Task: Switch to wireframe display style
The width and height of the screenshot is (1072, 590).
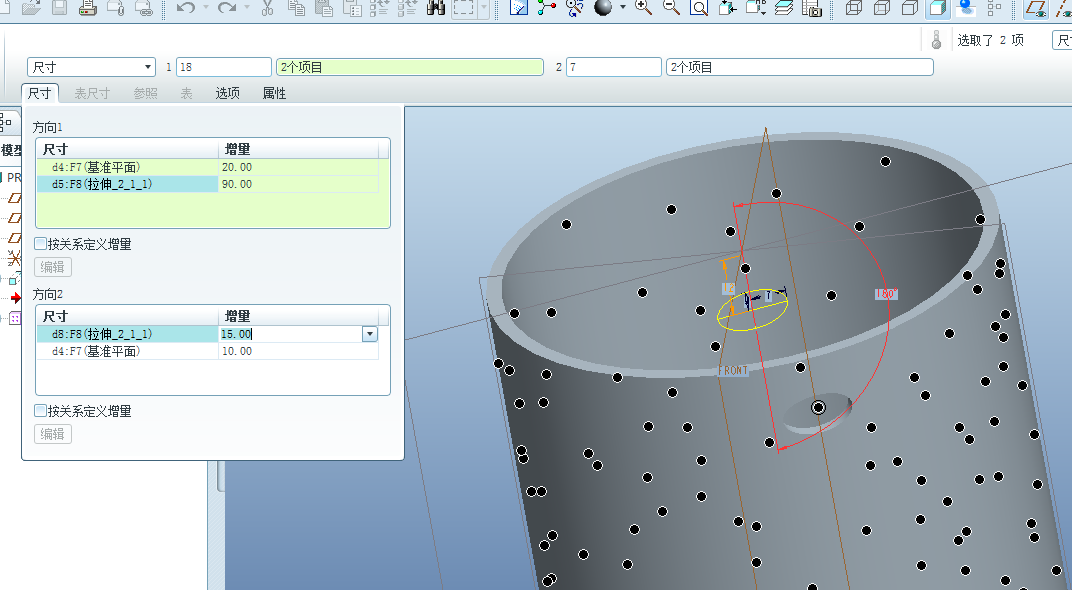Action: (x=854, y=8)
